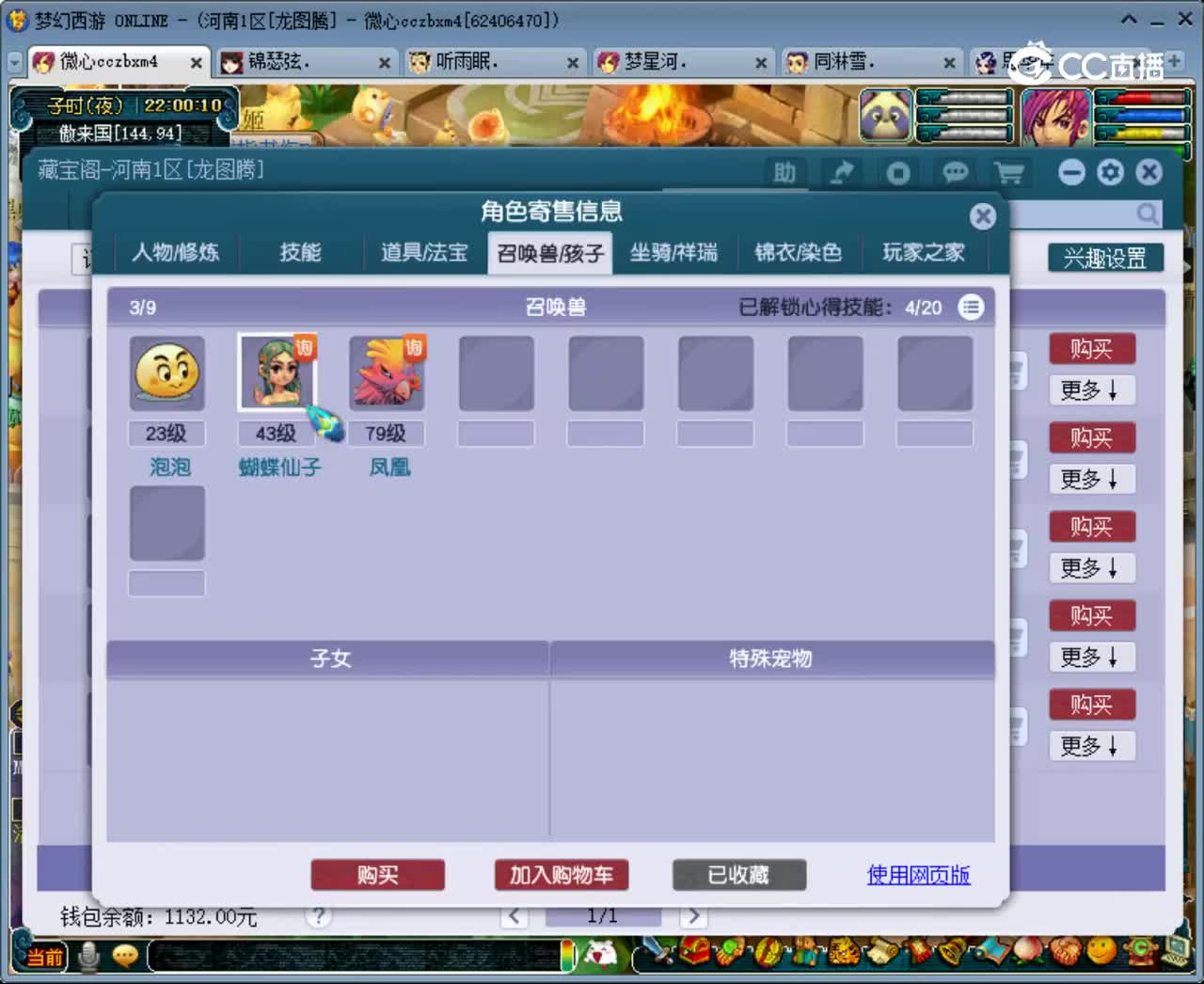This screenshot has width=1204, height=984.
Task: Click the question mark help icon near wallet balance
Action: 319,915
